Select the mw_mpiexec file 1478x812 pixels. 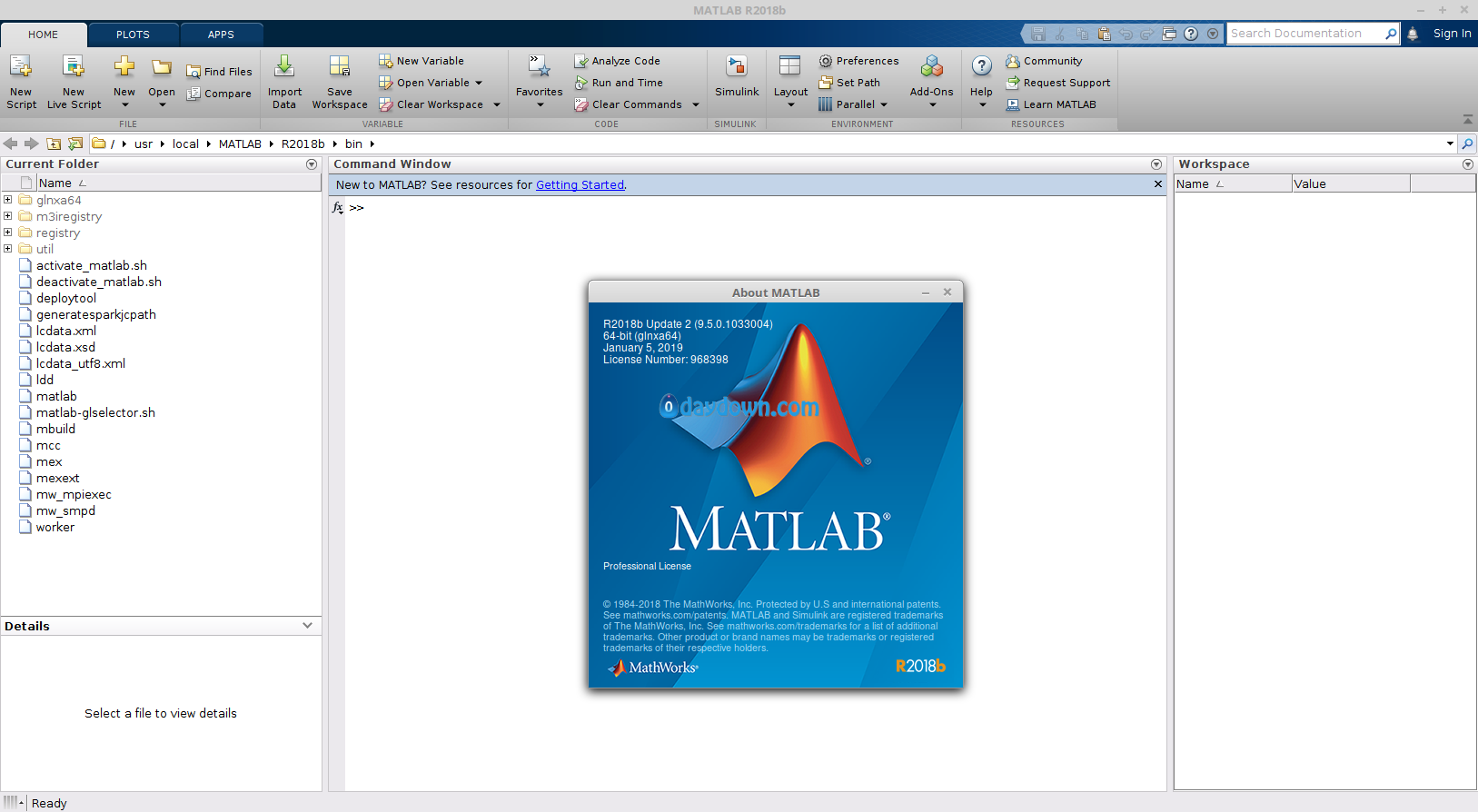pos(74,495)
